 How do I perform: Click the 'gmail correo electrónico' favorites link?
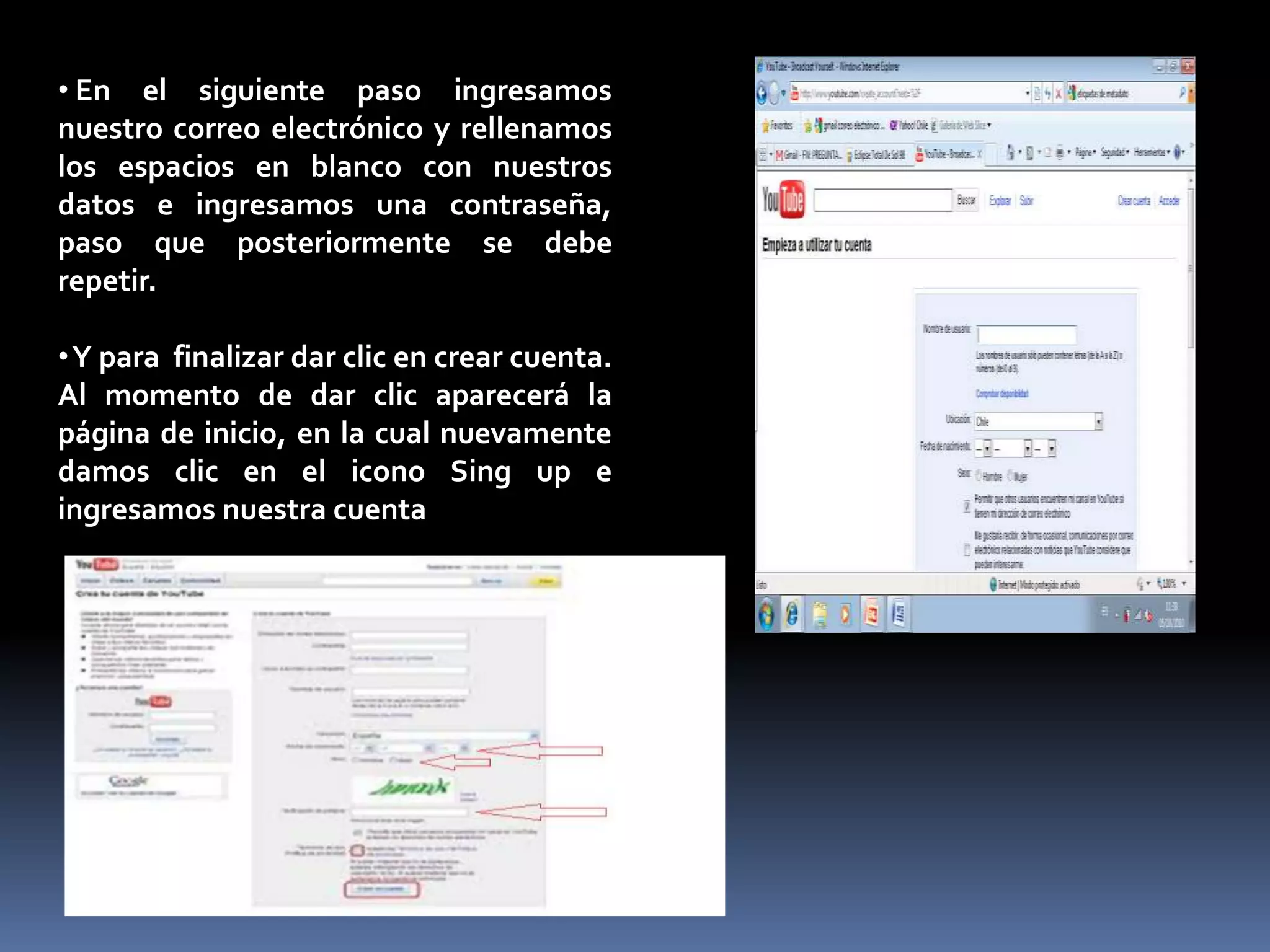click(850, 126)
